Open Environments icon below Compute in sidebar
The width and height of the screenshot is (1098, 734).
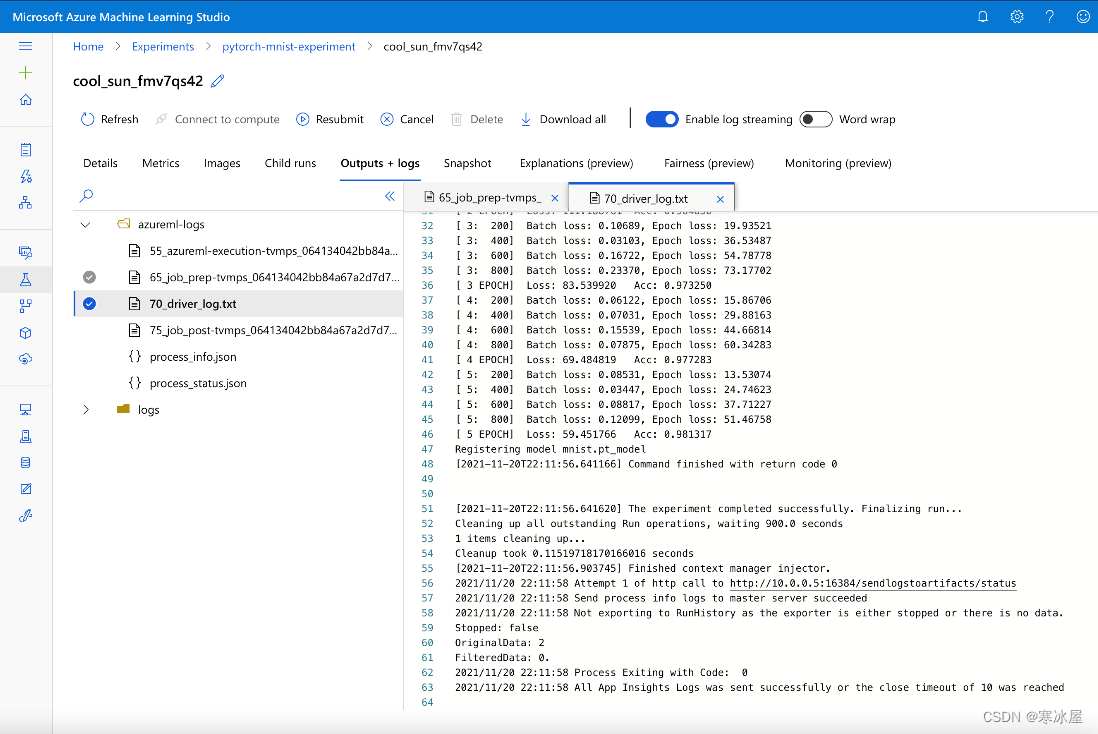(x=26, y=436)
